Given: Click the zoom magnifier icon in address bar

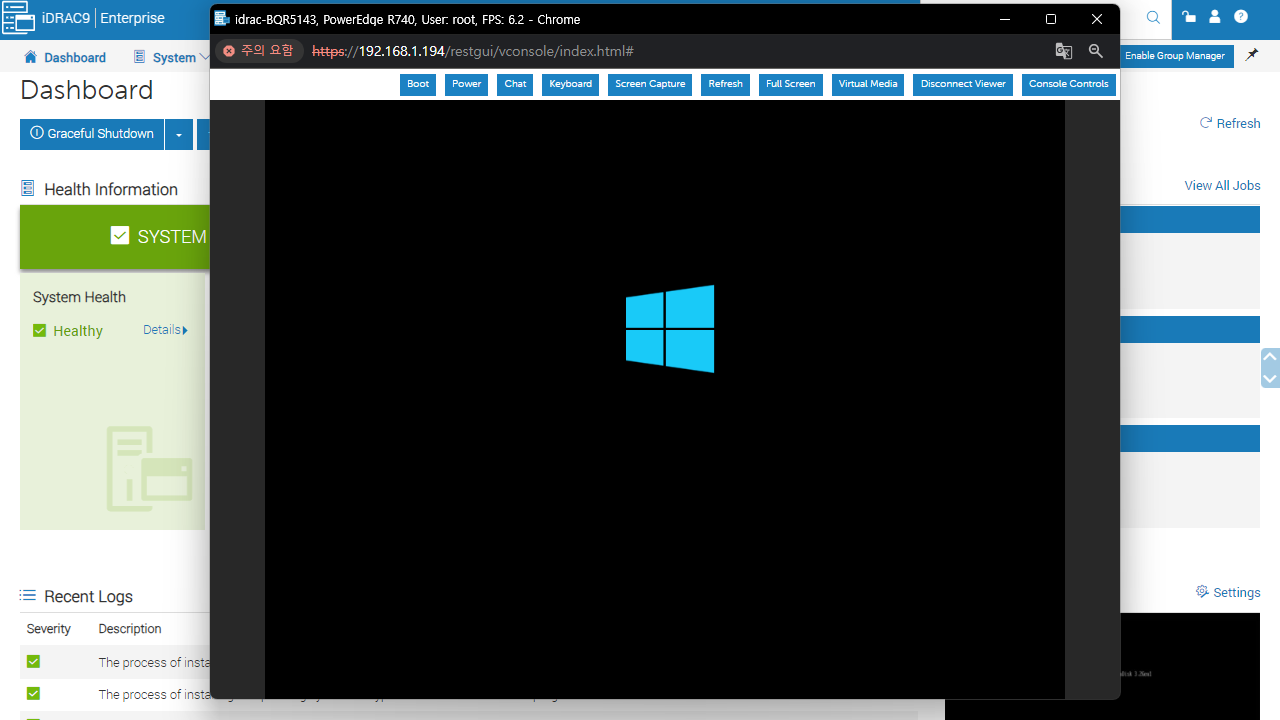Looking at the screenshot, I should pyautogui.click(x=1096, y=51).
